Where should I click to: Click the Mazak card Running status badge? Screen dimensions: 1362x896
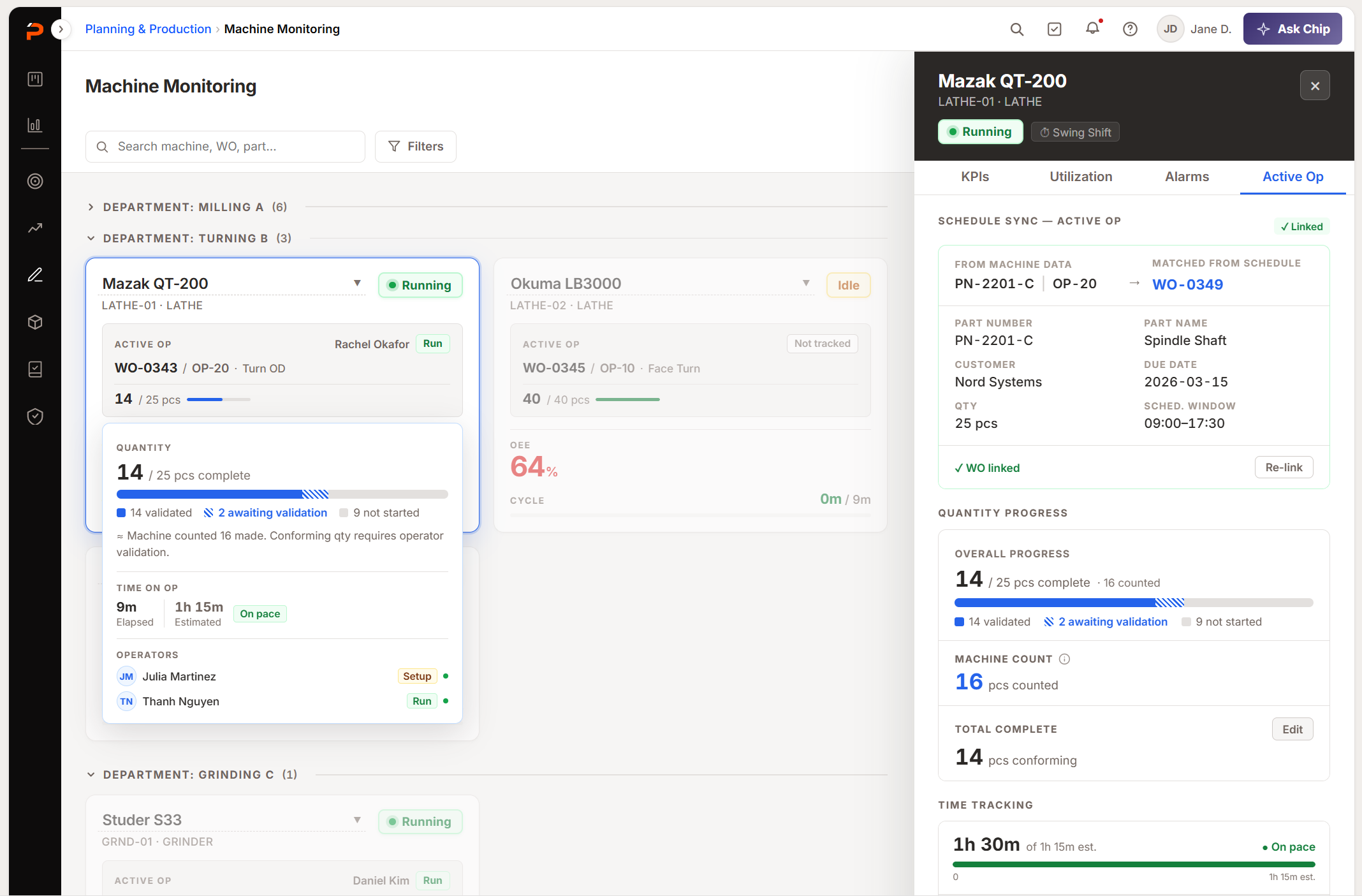(420, 285)
